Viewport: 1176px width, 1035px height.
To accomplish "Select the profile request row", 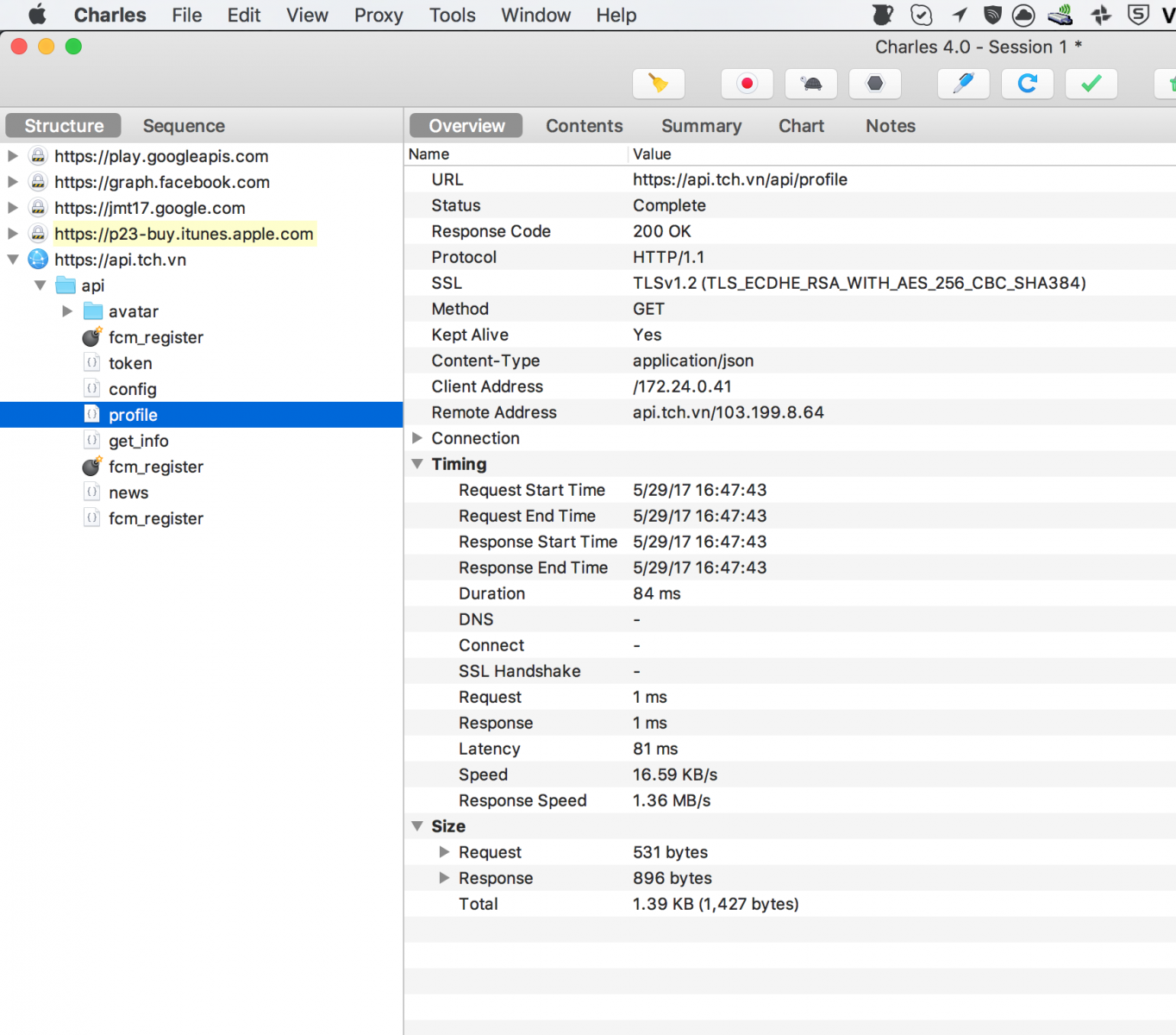I will pyautogui.click(x=202, y=415).
